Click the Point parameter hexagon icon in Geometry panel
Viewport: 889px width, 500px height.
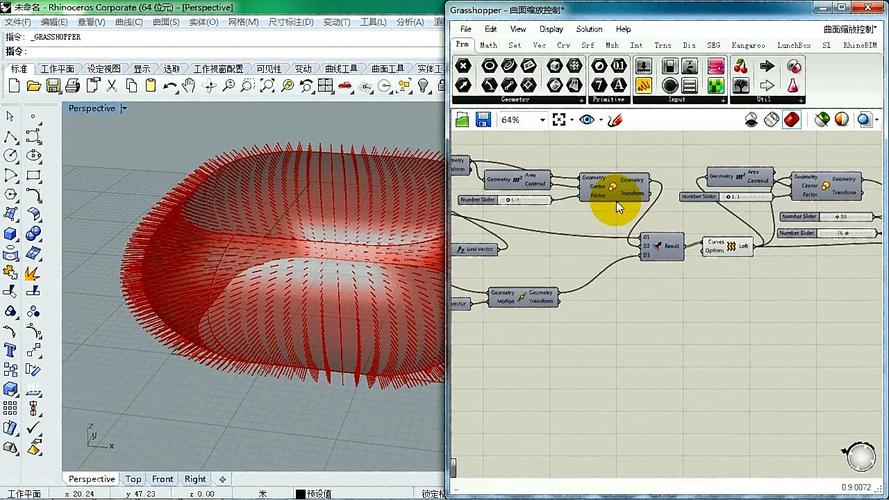pyautogui.click(x=463, y=66)
